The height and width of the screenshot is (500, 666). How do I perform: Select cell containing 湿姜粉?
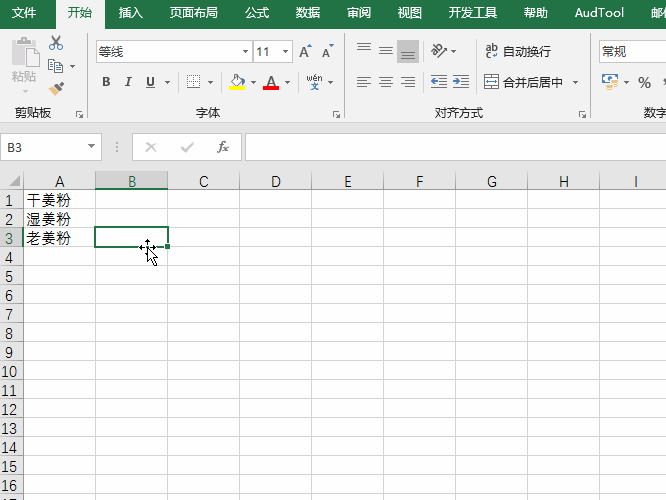[x=59, y=219]
